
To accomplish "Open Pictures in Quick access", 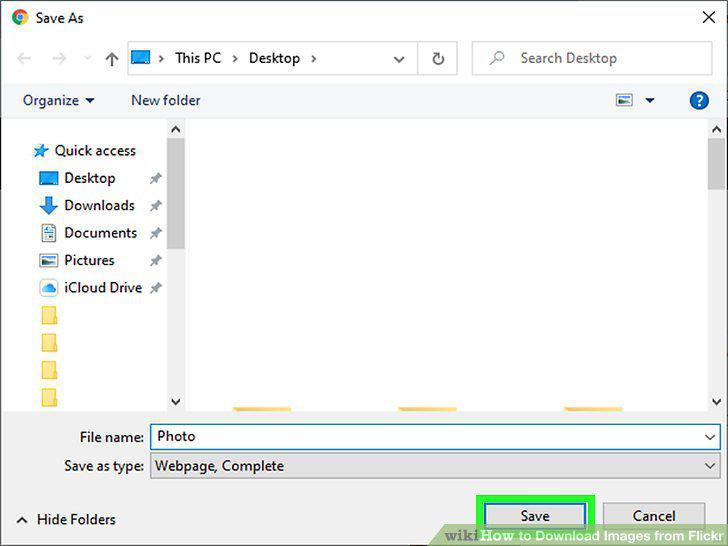I will coord(89,260).
